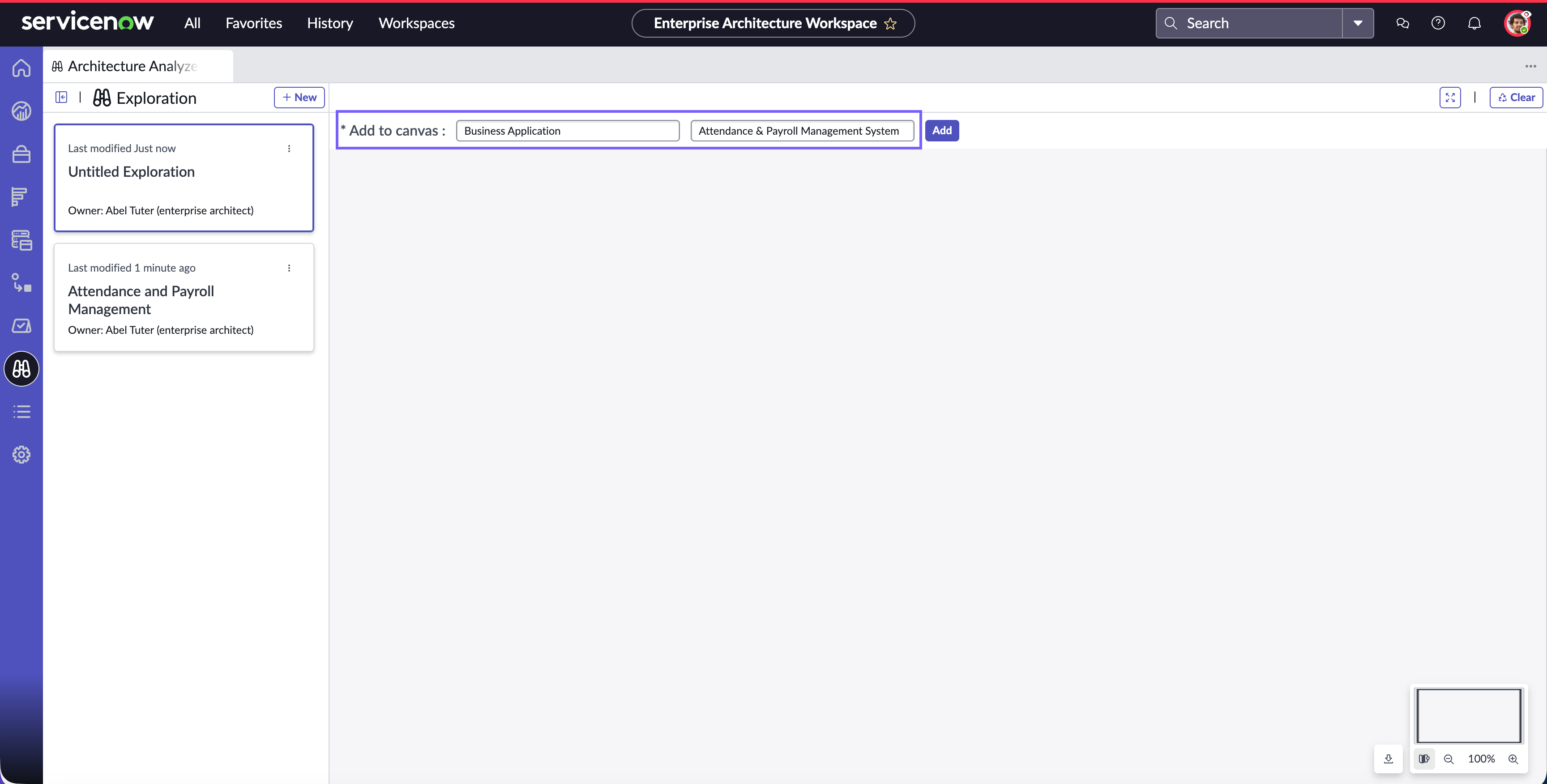1547x784 pixels.
Task: Open the Favorites menu
Action: 253,23
